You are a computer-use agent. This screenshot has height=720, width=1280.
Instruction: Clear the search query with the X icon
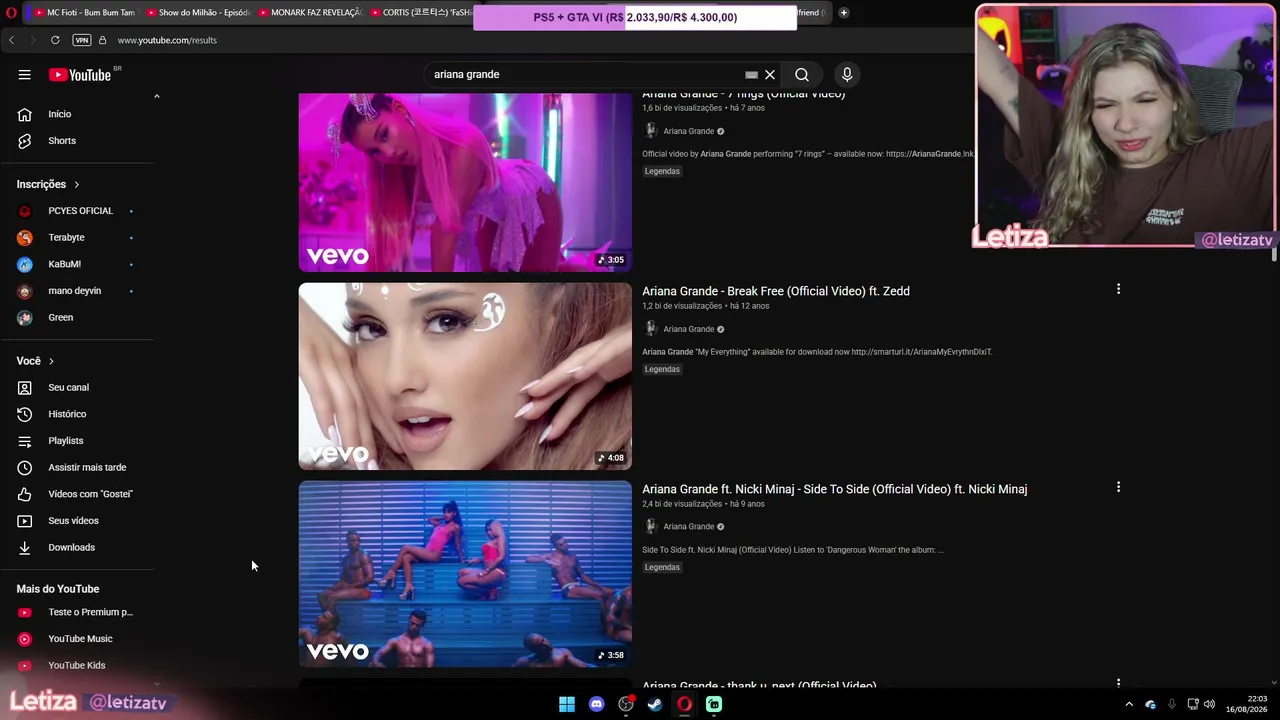pos(770,74)
